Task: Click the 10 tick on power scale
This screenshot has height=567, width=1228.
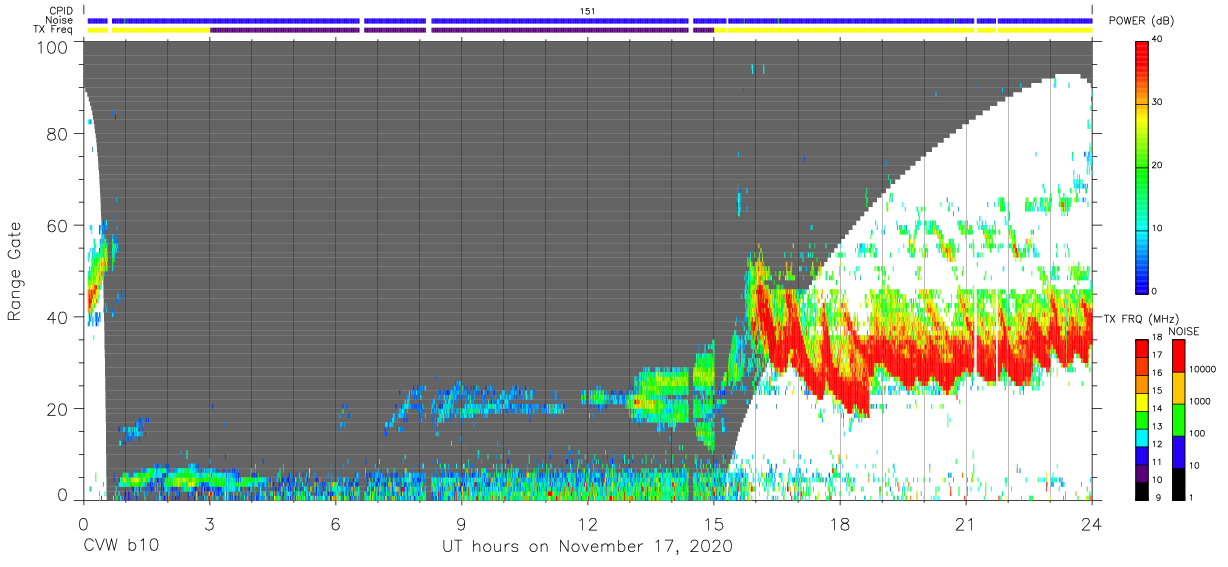Action: [1158, 228]
